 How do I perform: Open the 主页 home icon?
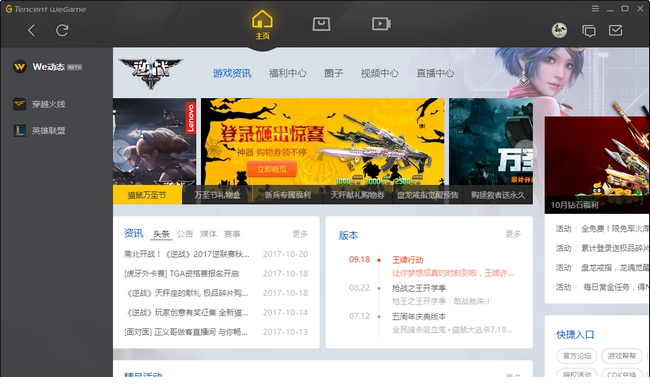pyautogui.click(x=262, y=25)
